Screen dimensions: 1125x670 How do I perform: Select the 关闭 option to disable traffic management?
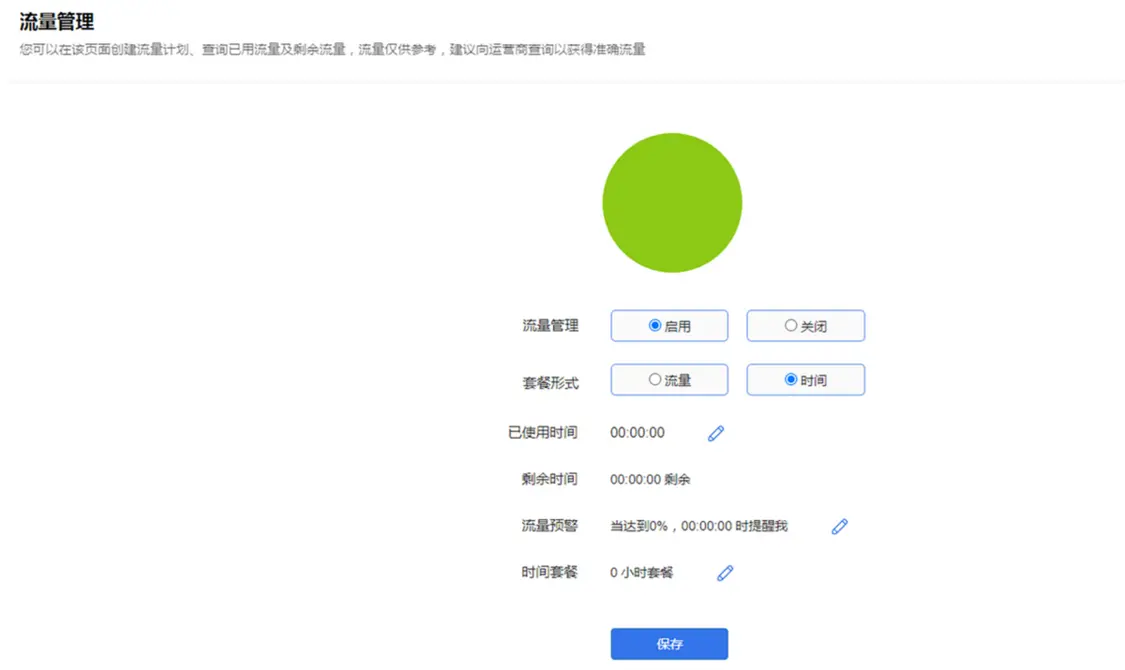[805, 325]
